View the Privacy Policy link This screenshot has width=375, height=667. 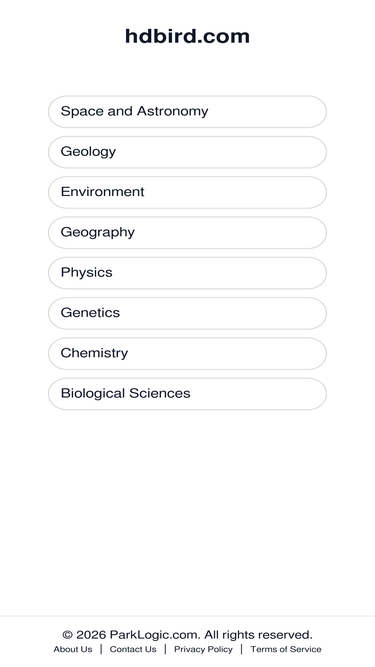pyautogui.click(x=203, y=649)
